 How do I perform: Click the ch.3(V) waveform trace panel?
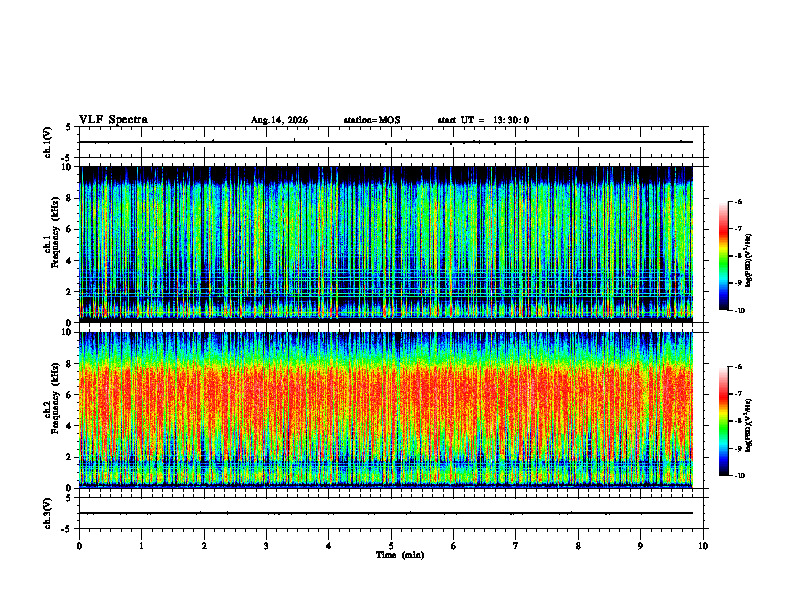[x=391, y=513]
